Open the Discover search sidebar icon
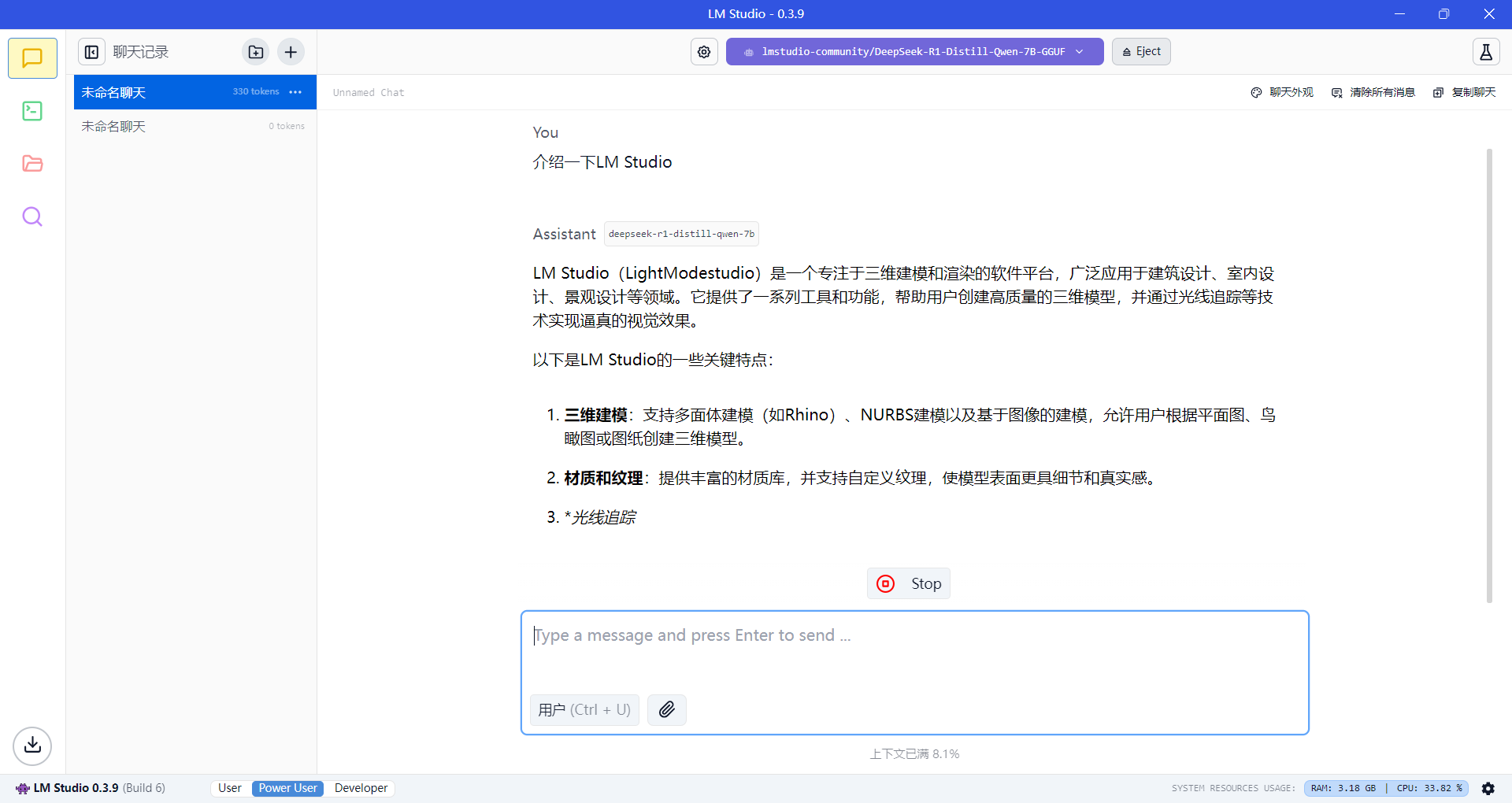The width and height of the screenshot is (1512, 803). 32,216
